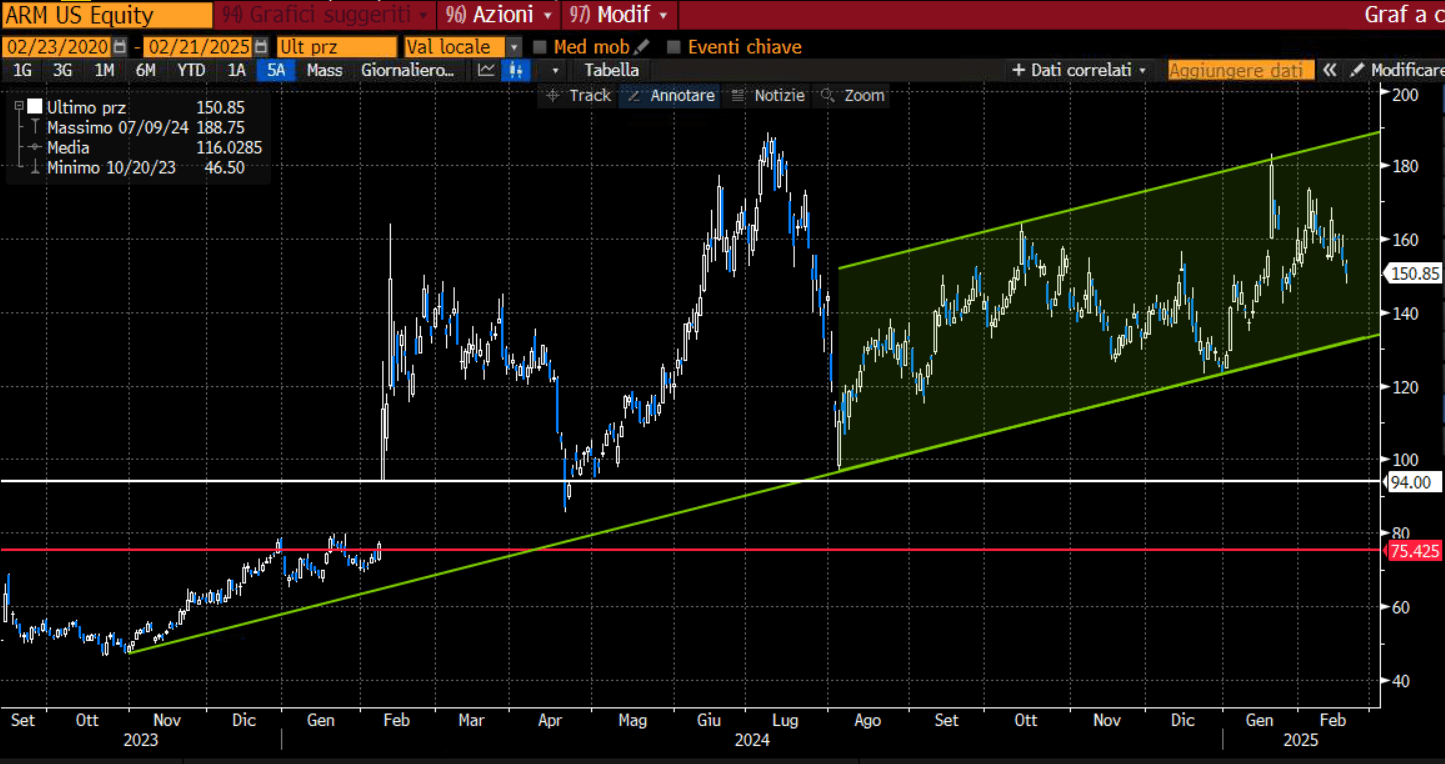Toggle Notizie news overlay on chart
1445x764 pixels.
tap(768, 96)
